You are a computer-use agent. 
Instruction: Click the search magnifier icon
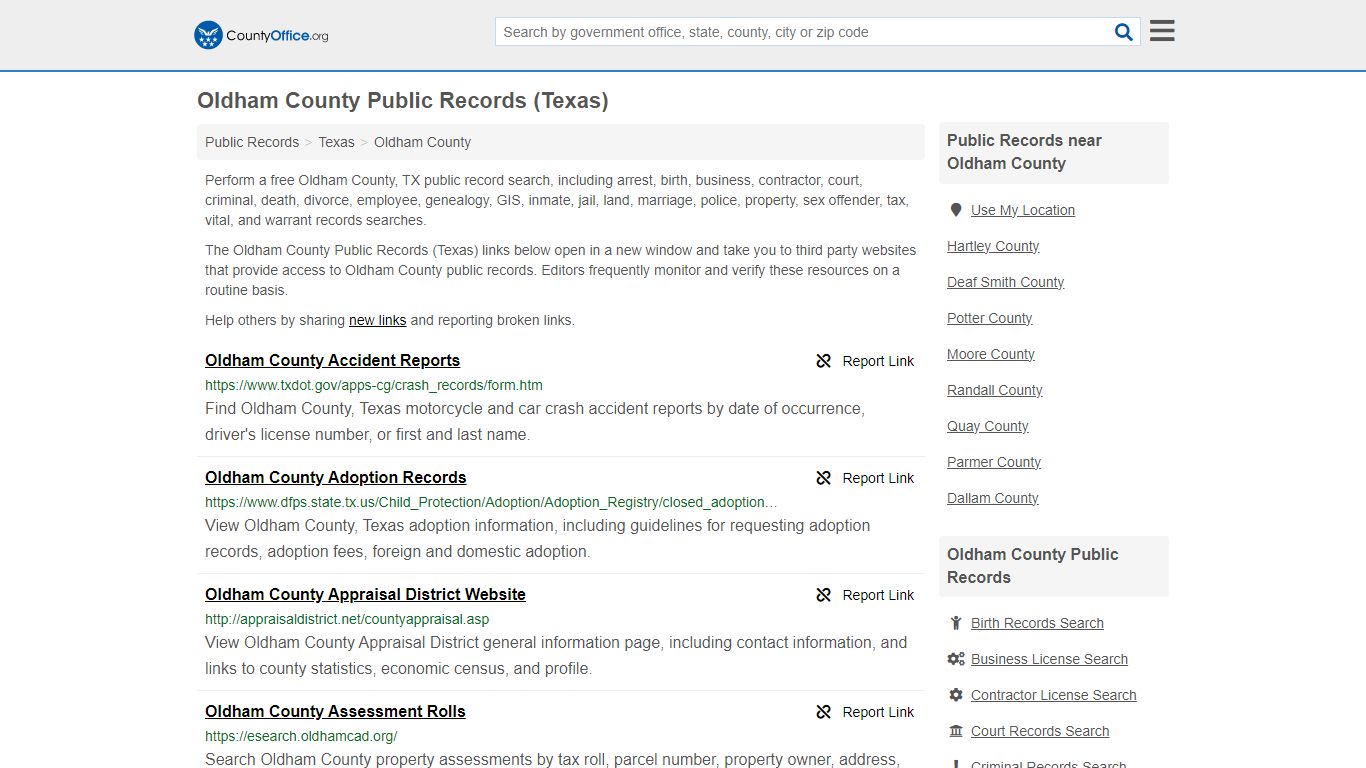tap(1124, 32)
